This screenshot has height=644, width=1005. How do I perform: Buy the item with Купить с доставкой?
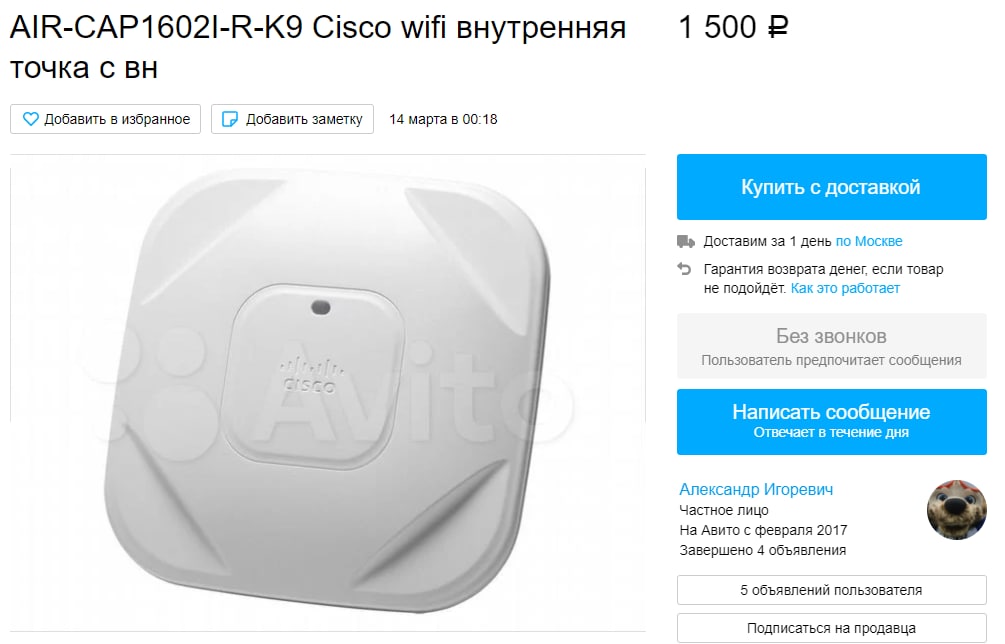point(831,187)
